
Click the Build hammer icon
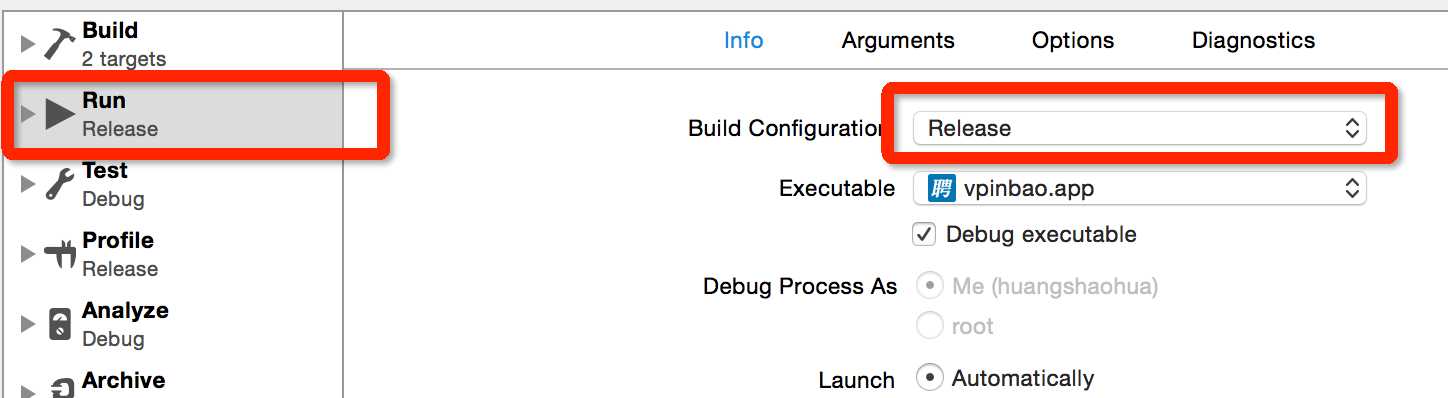pyautogui.click(x=59, y=42)
